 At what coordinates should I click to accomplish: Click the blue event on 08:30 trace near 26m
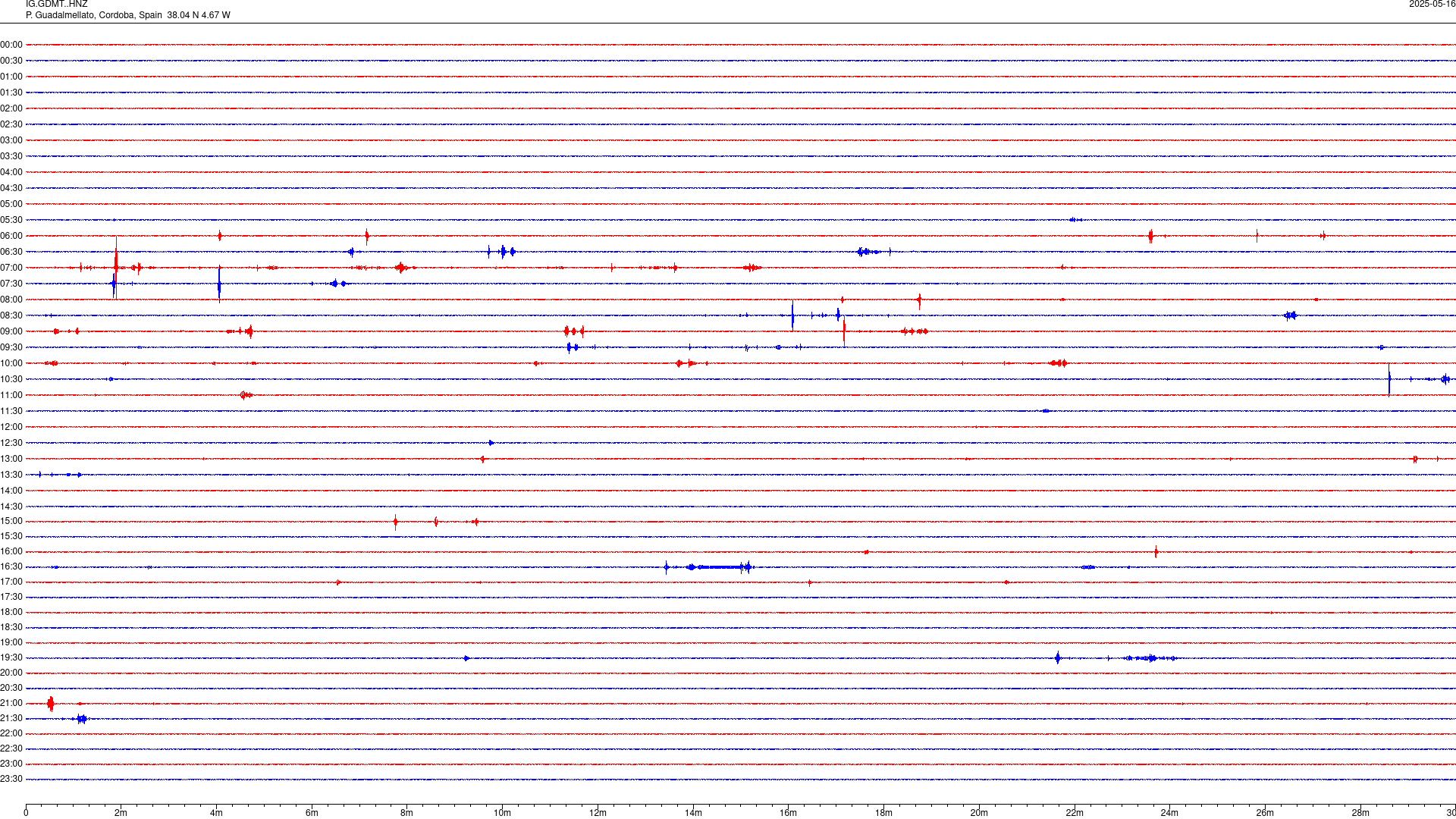1291,315
